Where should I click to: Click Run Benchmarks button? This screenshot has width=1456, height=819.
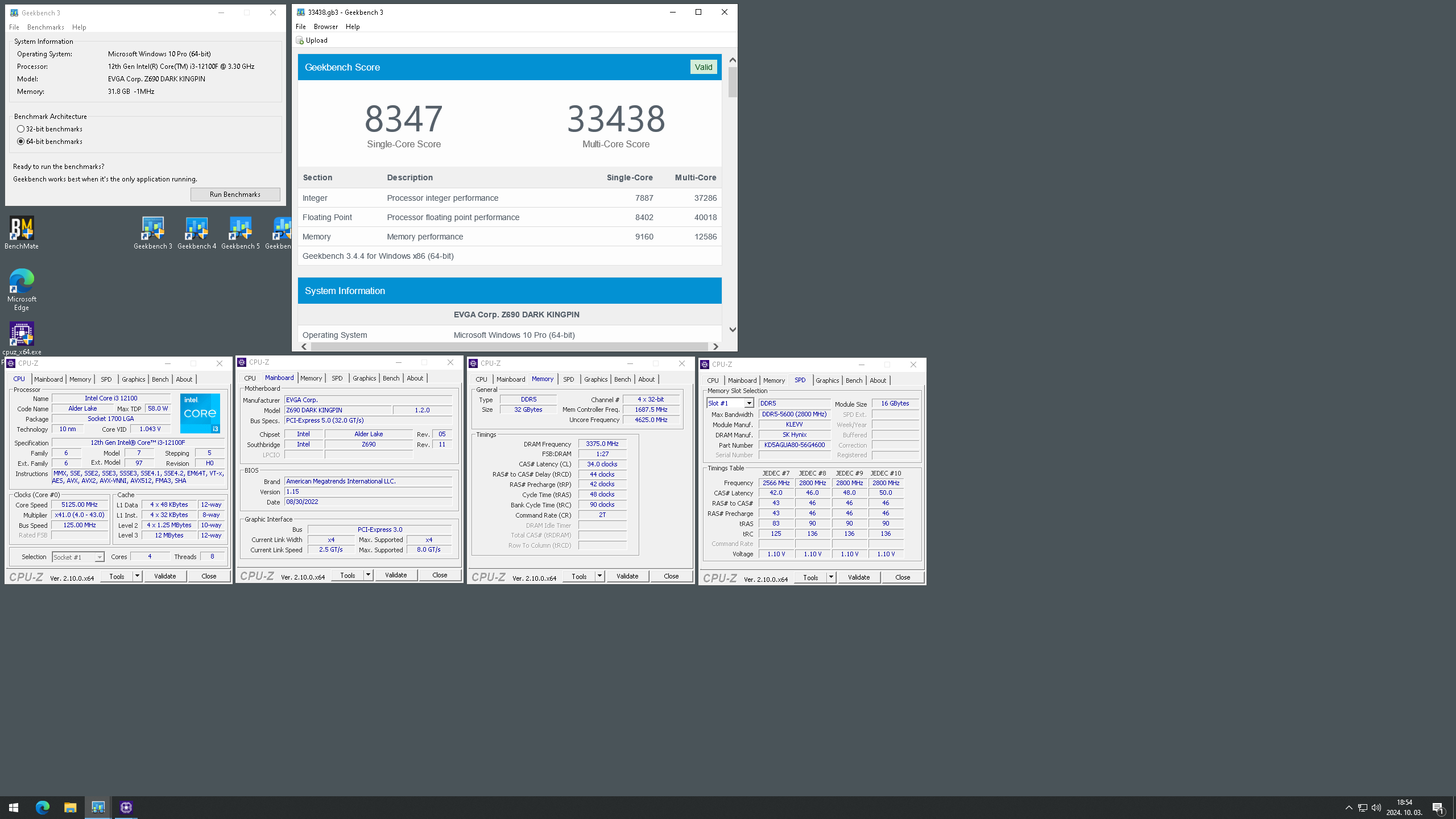point(235,195)
